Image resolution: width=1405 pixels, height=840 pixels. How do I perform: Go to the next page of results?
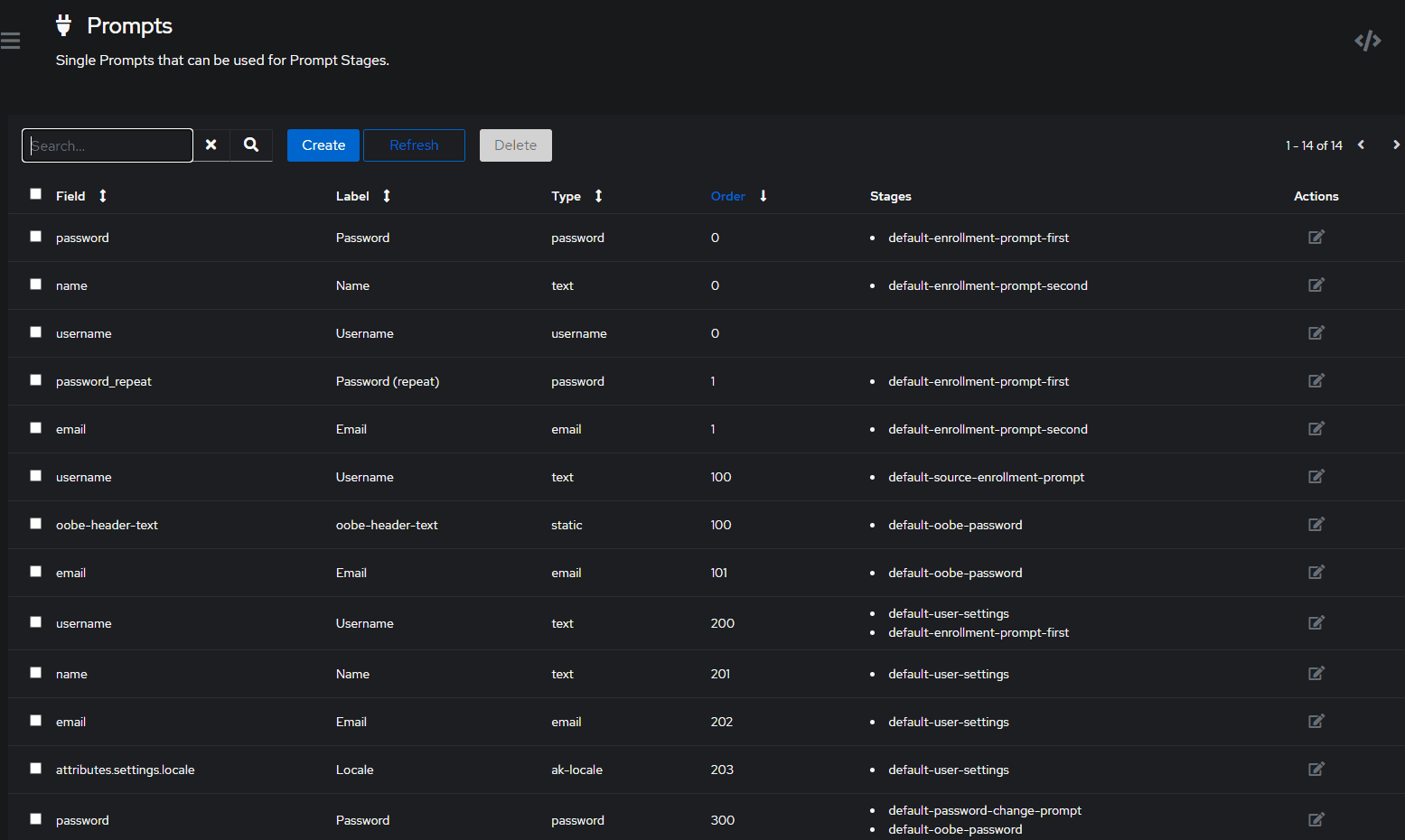click(x=1396, y=145)
